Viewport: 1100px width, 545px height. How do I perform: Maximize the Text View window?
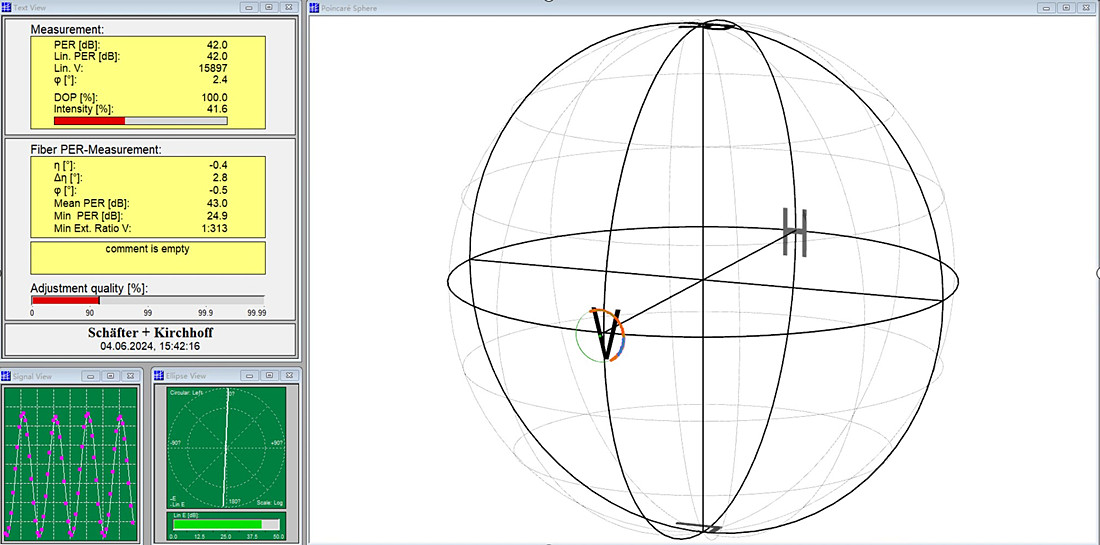(269, 7)
